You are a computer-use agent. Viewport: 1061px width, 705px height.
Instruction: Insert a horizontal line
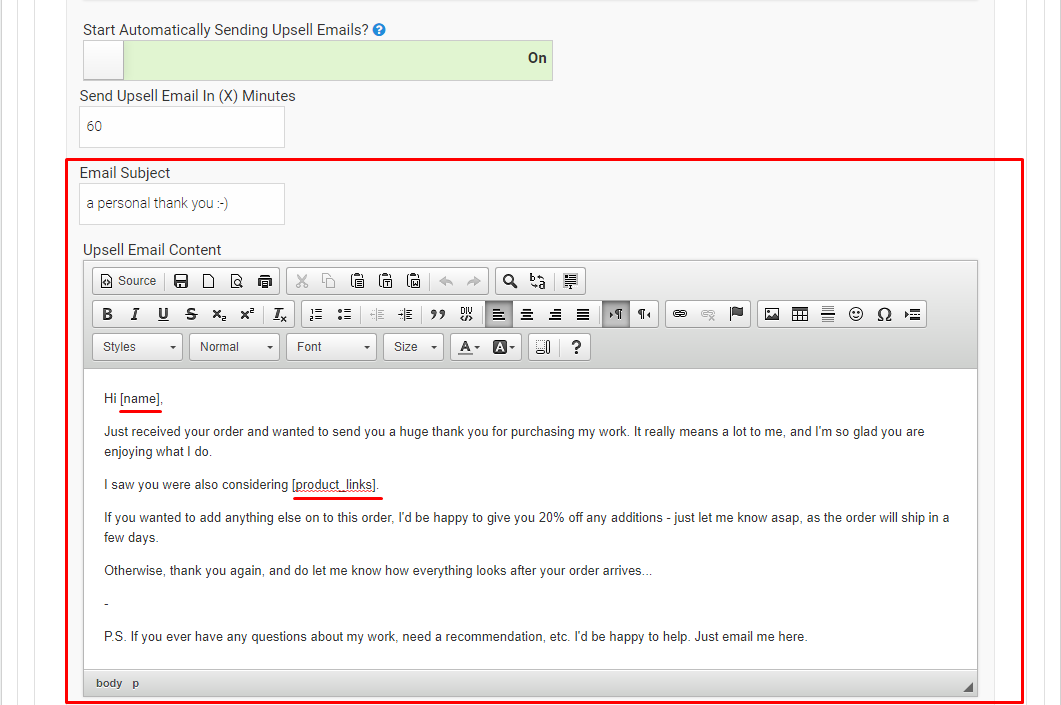coord(828,314)
